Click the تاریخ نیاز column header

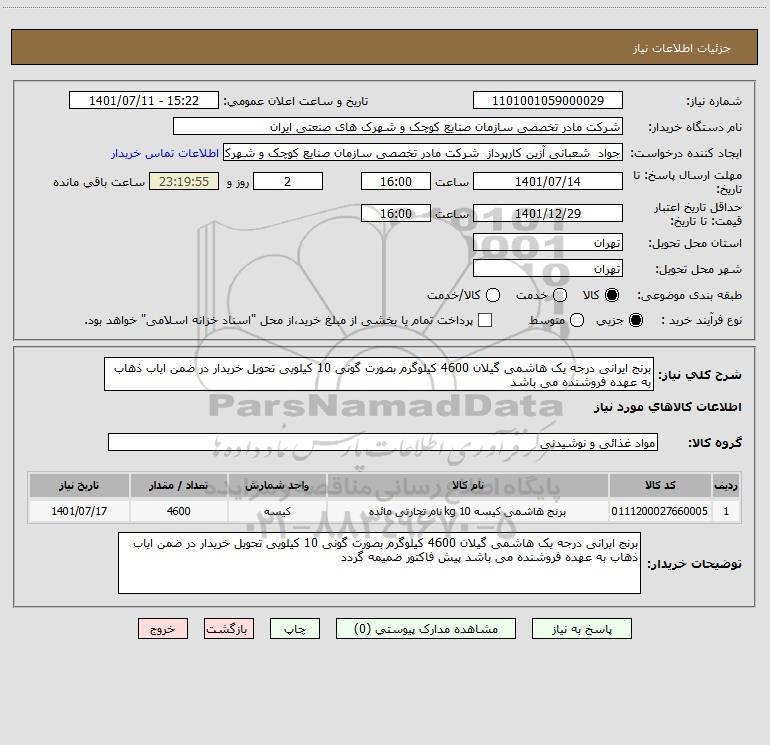pyautogui.click(x=79, y=485)
